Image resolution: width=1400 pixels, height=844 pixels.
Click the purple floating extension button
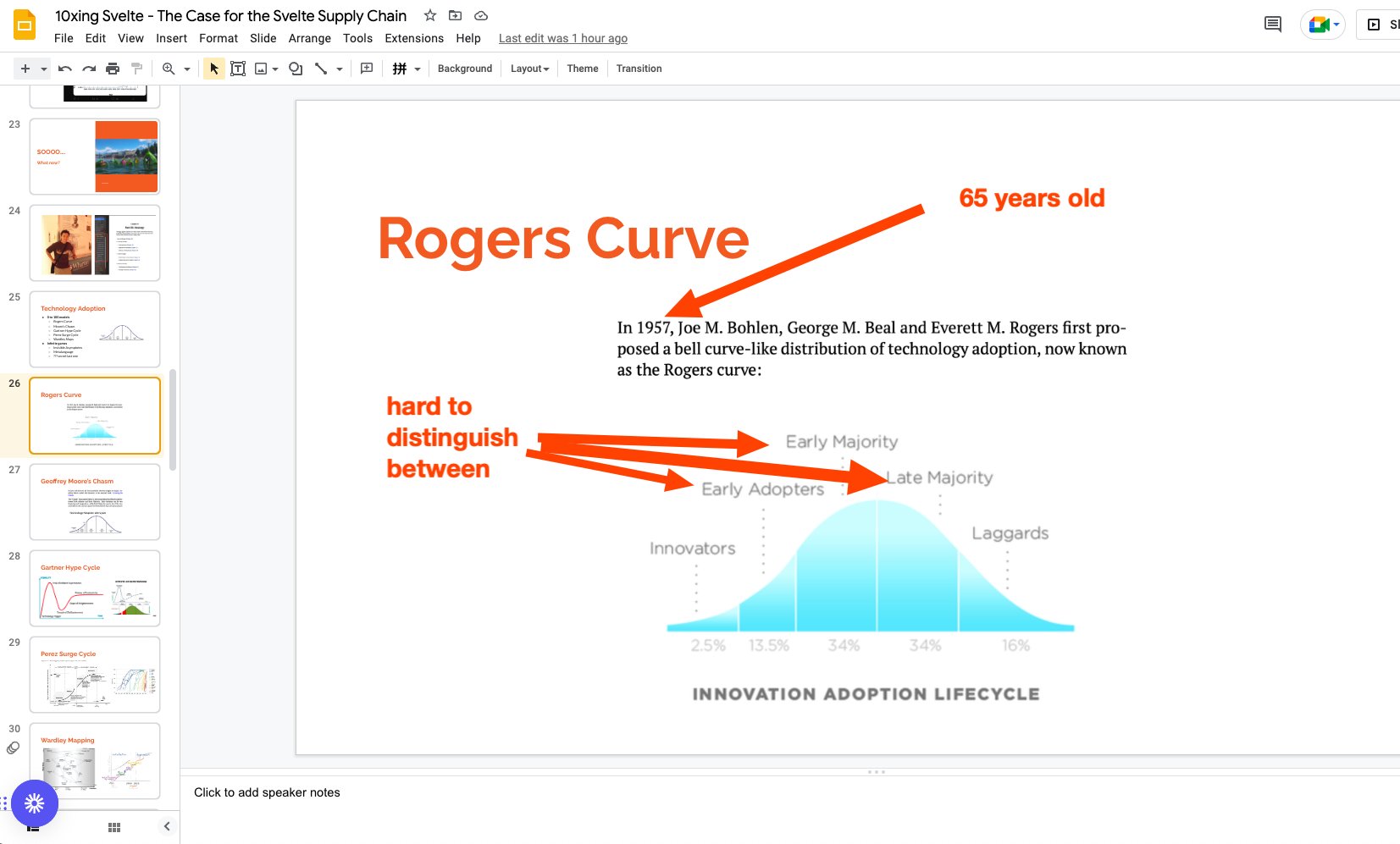coord(35,803)
